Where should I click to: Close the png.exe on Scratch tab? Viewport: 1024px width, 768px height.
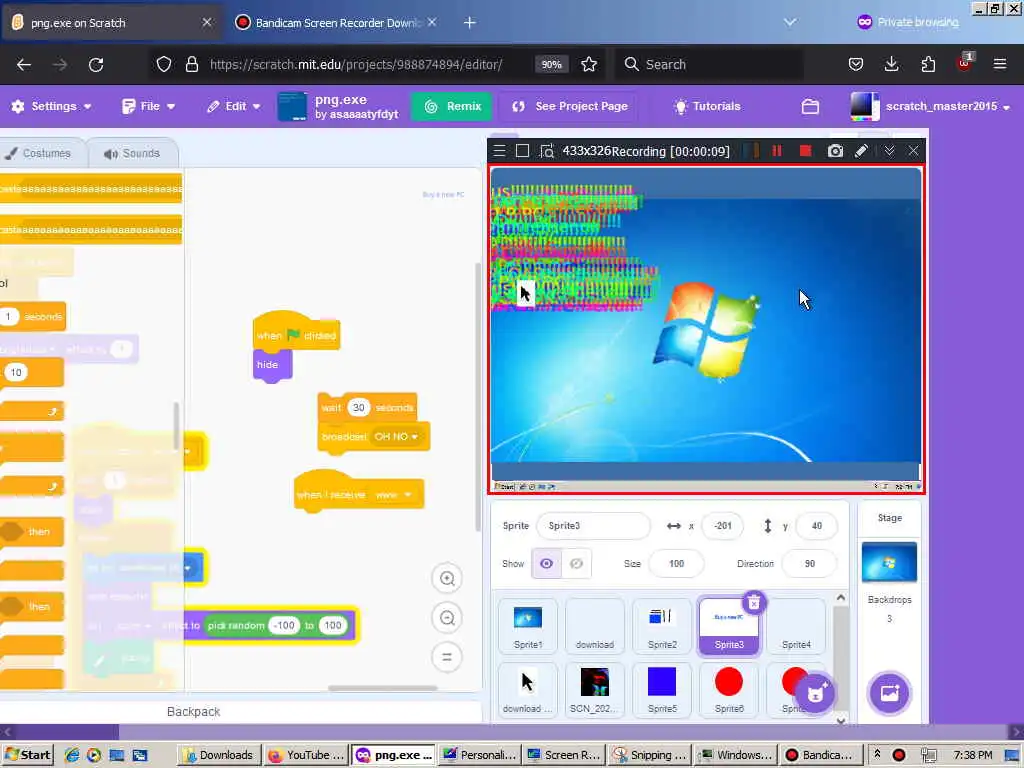[207, 22]
